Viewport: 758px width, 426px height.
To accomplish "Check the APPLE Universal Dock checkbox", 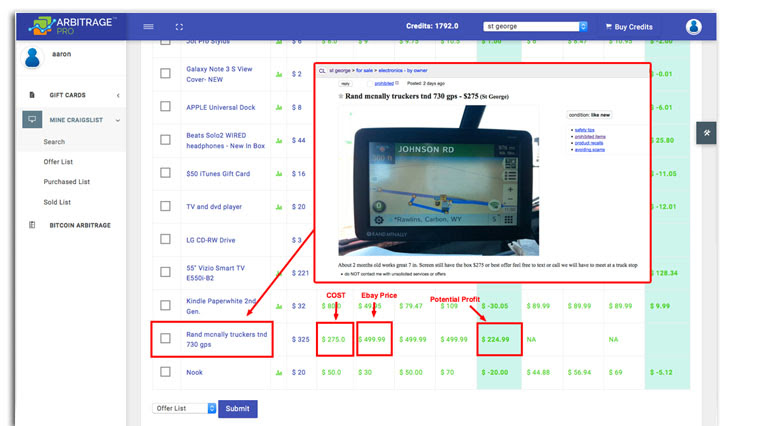I will coord(165,106).
